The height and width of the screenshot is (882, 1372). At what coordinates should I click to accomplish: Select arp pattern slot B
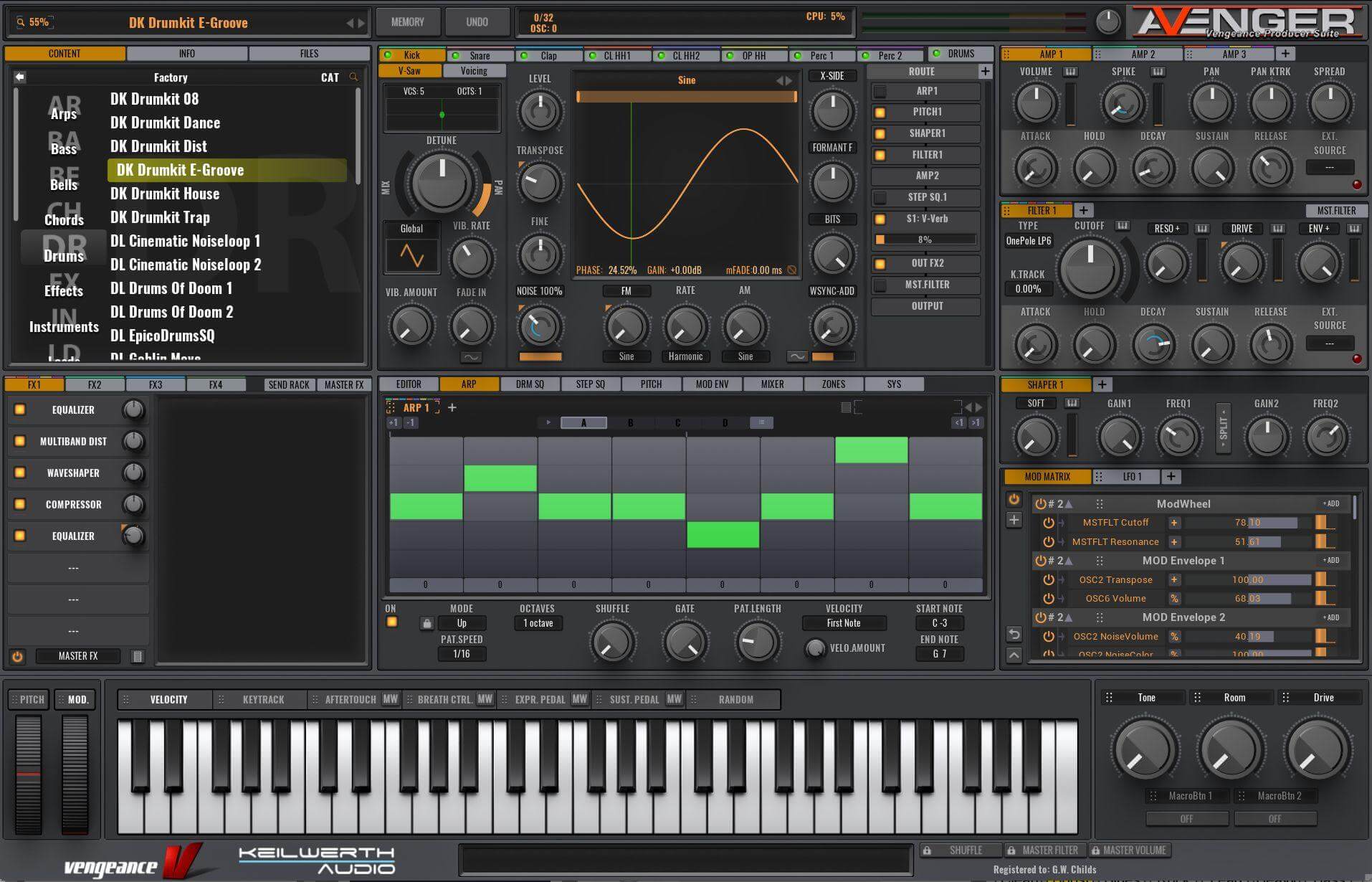pyautogui.click(x=631, y=422)
